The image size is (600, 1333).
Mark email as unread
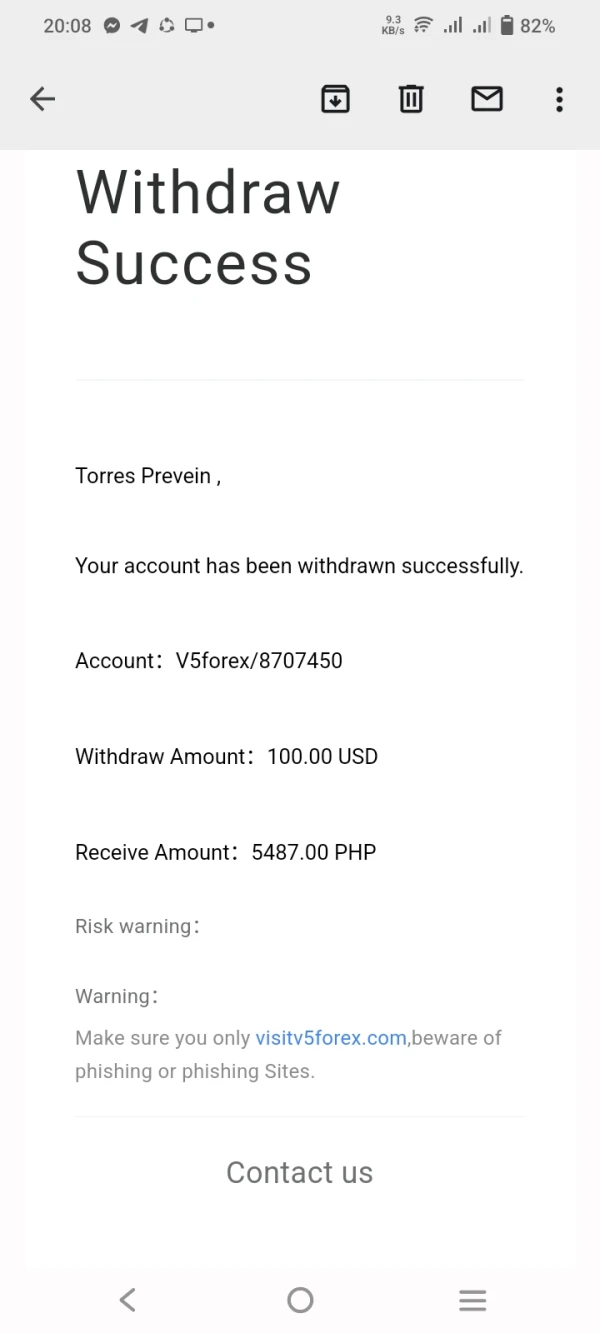tap(487, 98)
